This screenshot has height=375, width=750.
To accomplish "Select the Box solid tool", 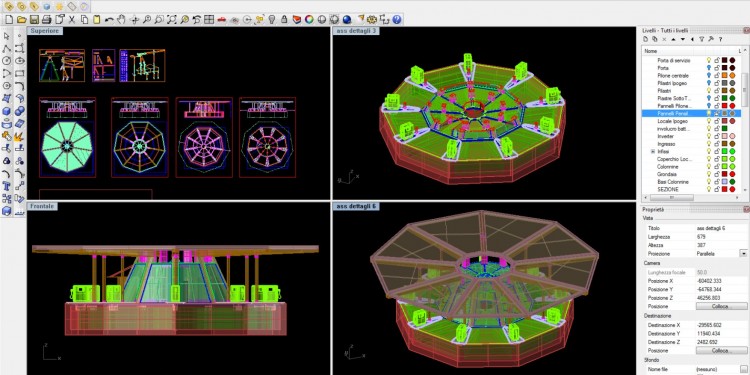I will tap(7, 111).
